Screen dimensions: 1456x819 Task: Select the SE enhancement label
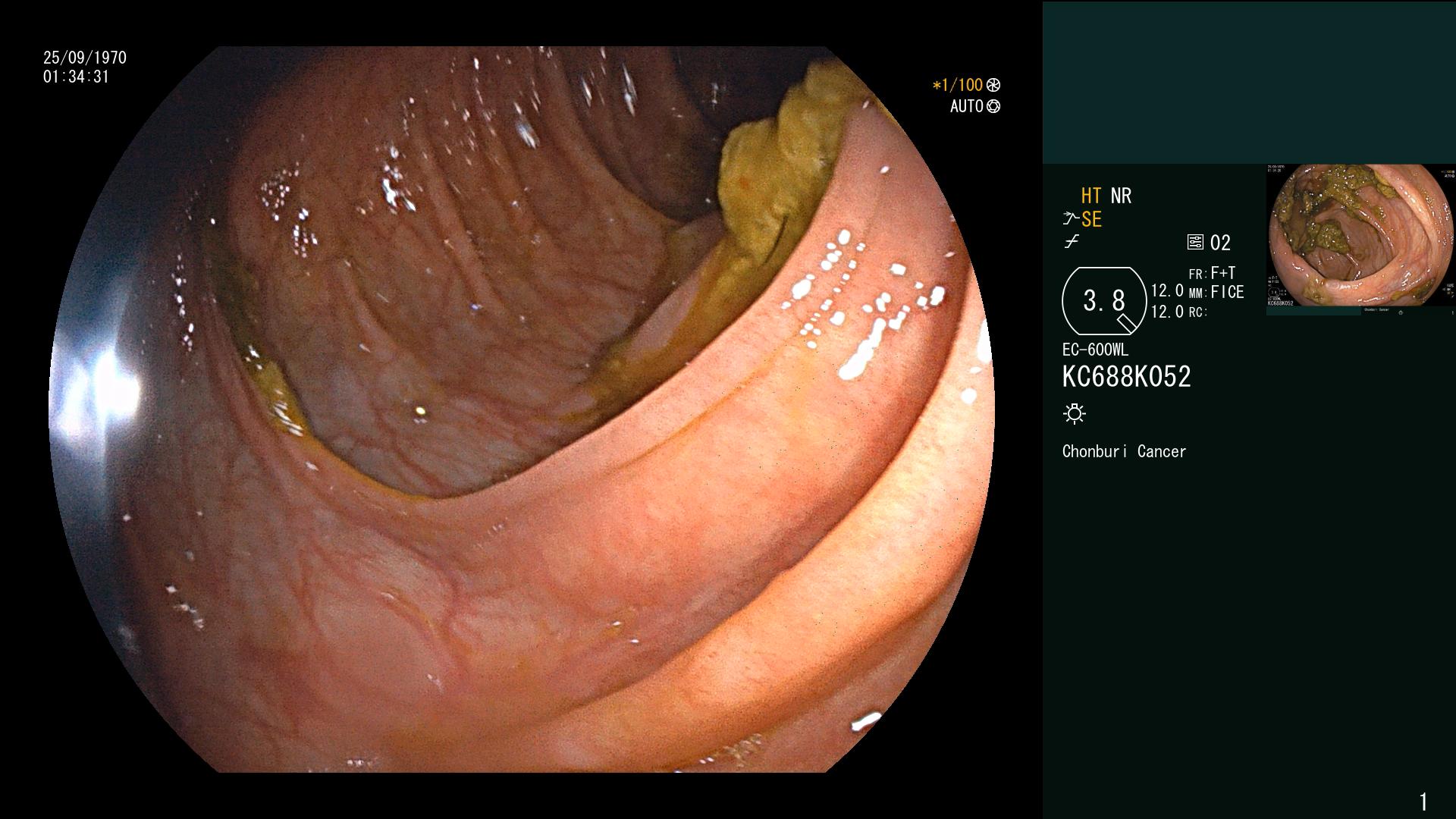1091,219
